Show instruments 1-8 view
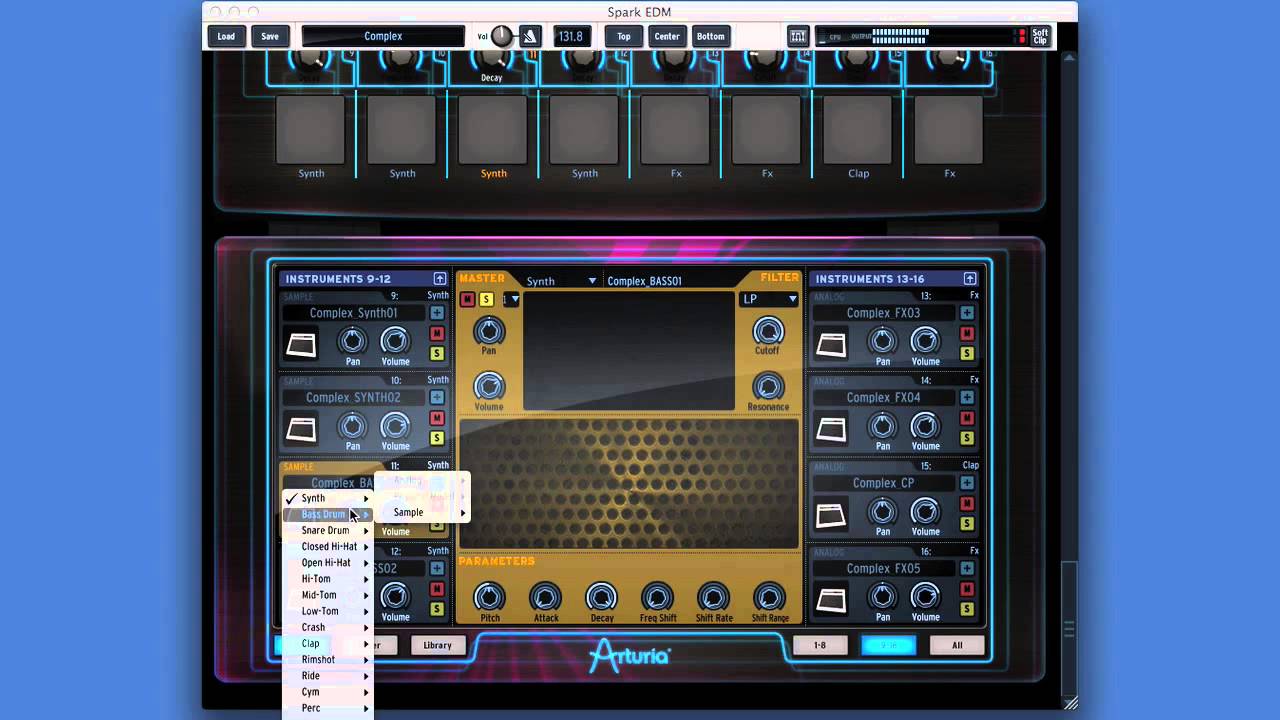Image resolution: width=1280 pixels, height=720 pixels. 820,645
